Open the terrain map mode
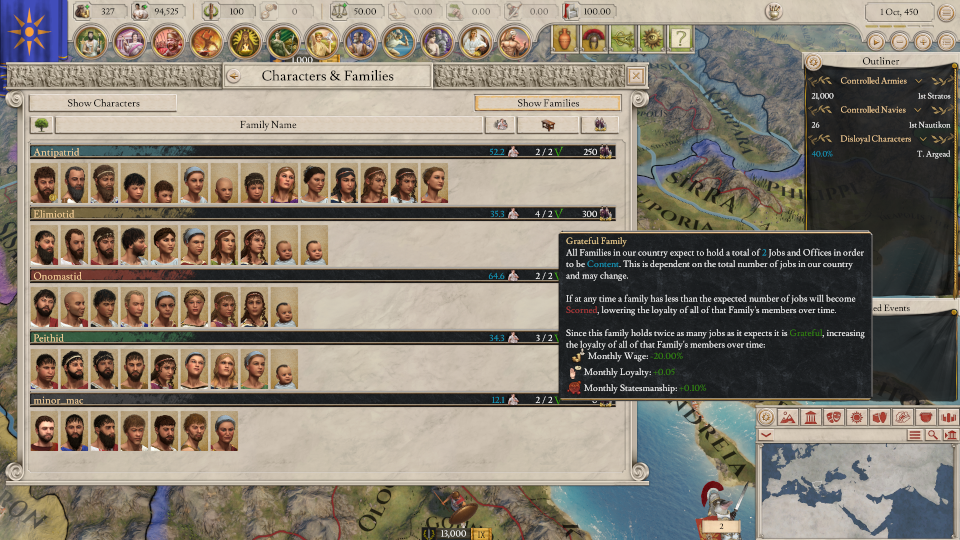The width and height of the screenshot is (960, 540). coord(788,418)
